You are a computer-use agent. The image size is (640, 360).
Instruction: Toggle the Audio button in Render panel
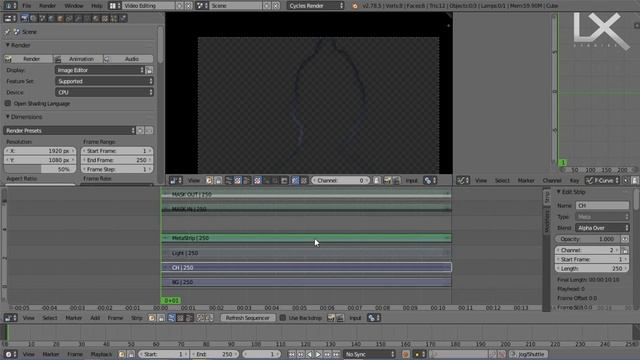pos(128,59)
